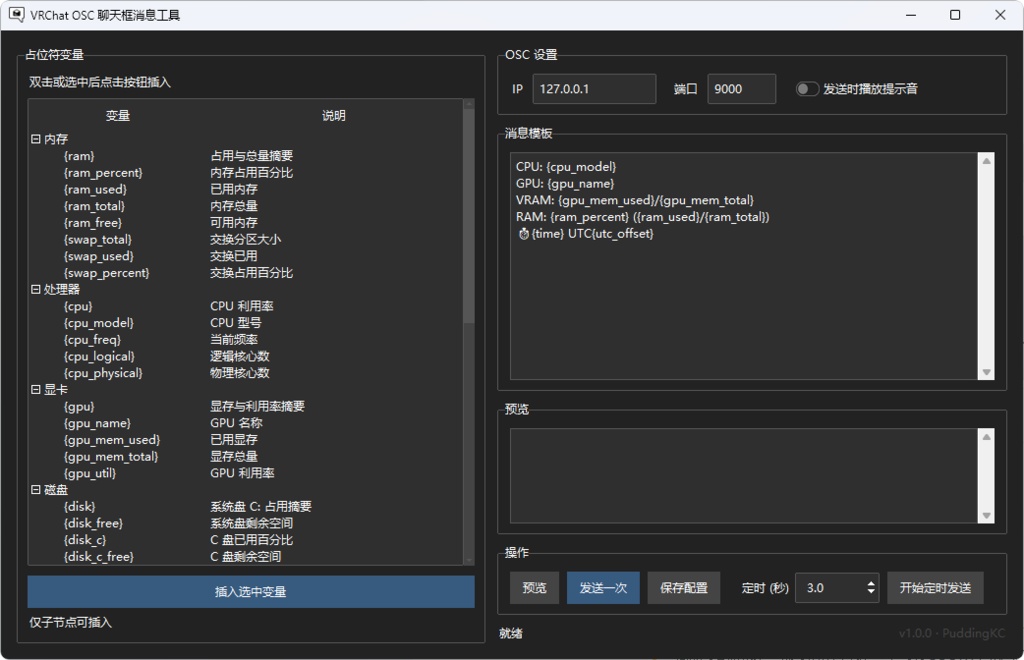Save settings with 保存配置 button
This screenshot has height=660, width=1024.
683,587
